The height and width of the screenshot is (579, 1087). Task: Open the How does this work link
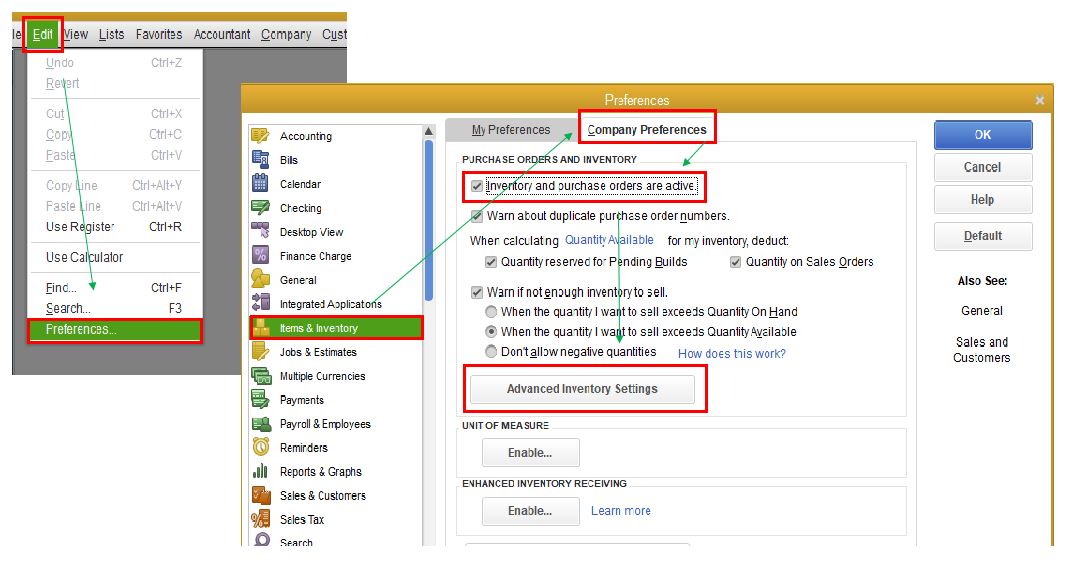(x=731, y=354)
